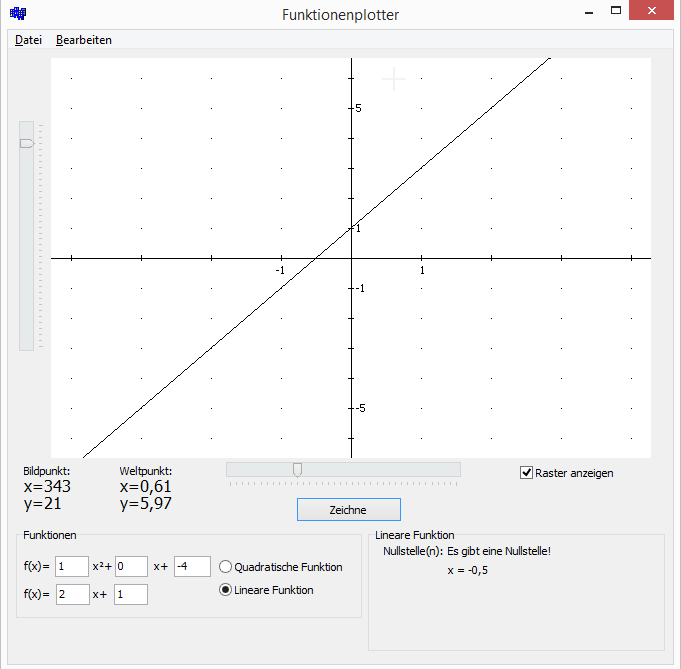
Task: Select Lineare Funktion radio button
Action: click(x=226, y=590)
